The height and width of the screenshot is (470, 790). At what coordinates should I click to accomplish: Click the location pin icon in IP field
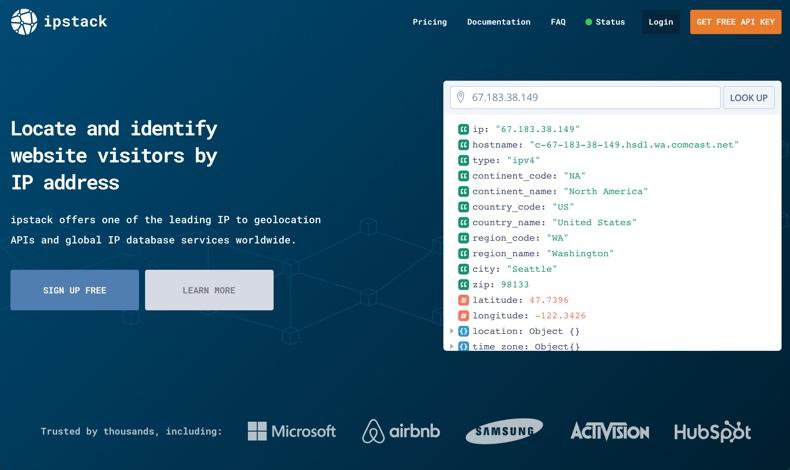pos(460,97)
